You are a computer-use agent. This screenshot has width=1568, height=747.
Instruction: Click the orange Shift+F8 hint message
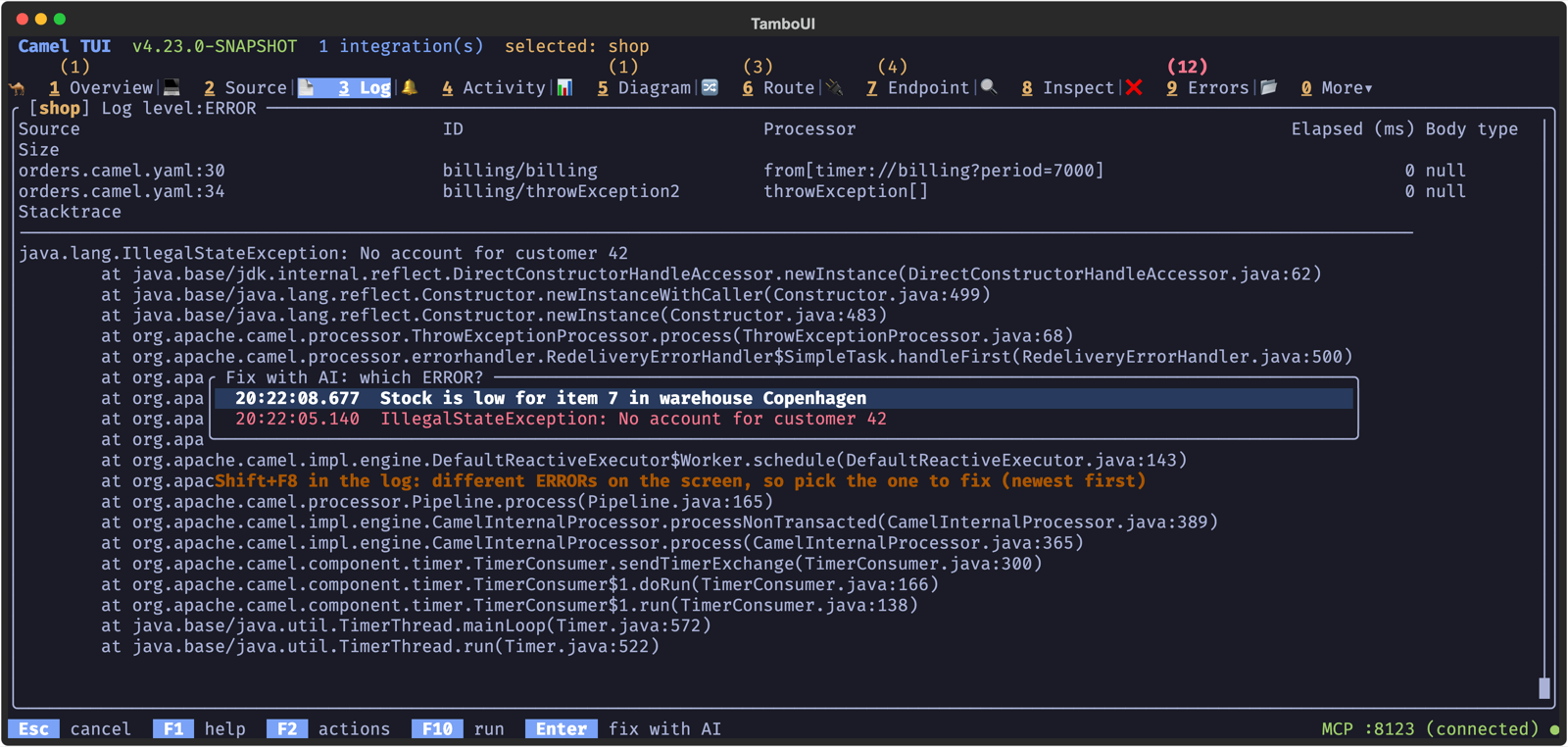coord(680,481)
